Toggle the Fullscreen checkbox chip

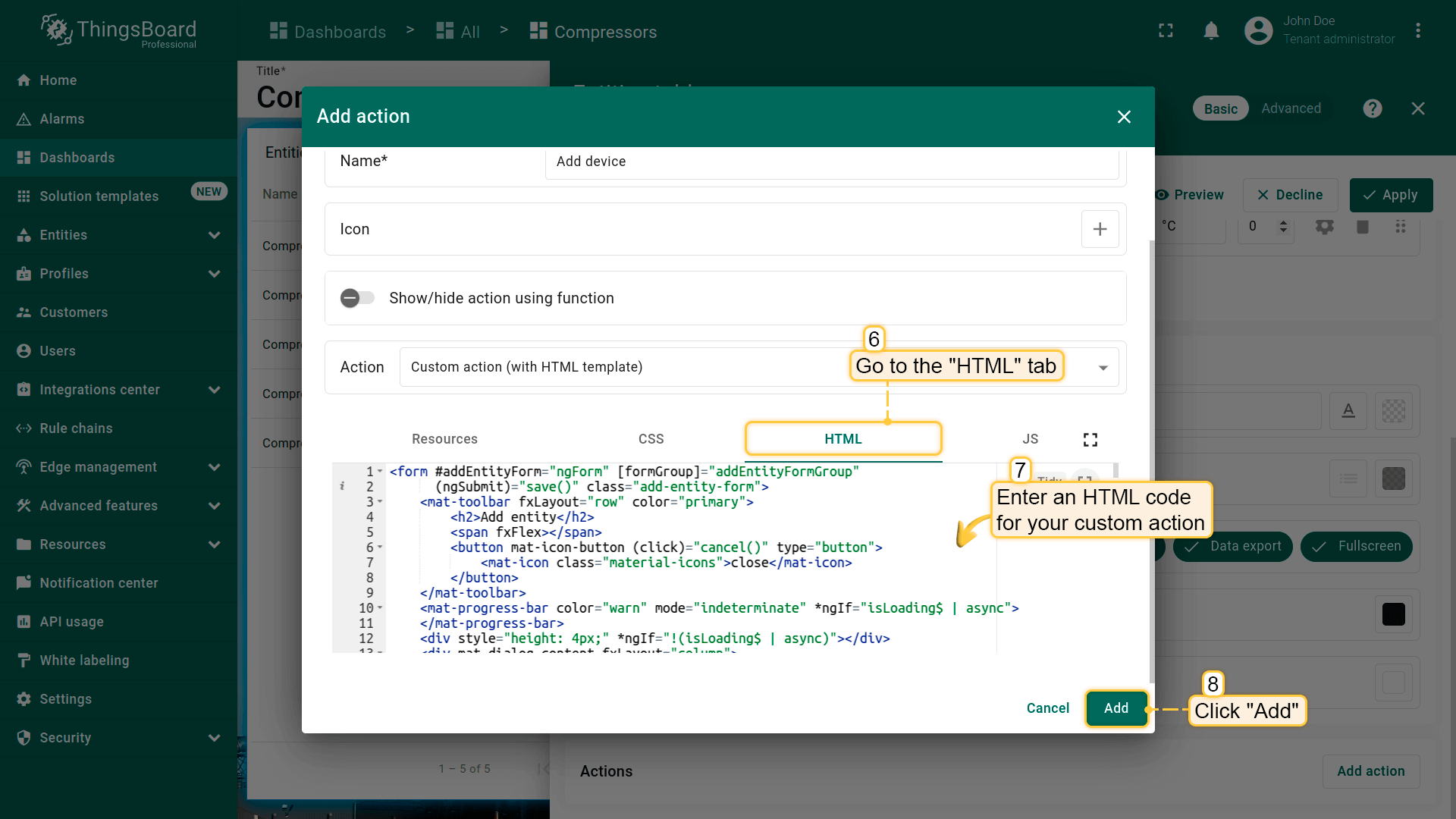point(1357,547)
